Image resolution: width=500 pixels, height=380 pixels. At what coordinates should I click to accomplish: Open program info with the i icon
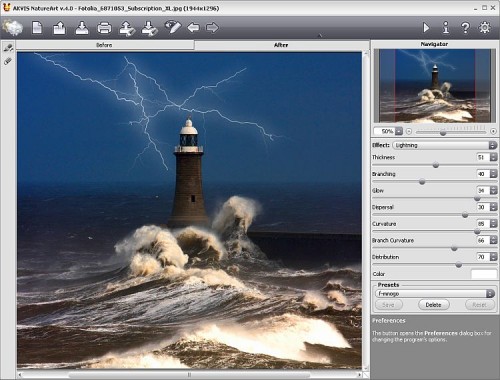[x=446, y=28]
